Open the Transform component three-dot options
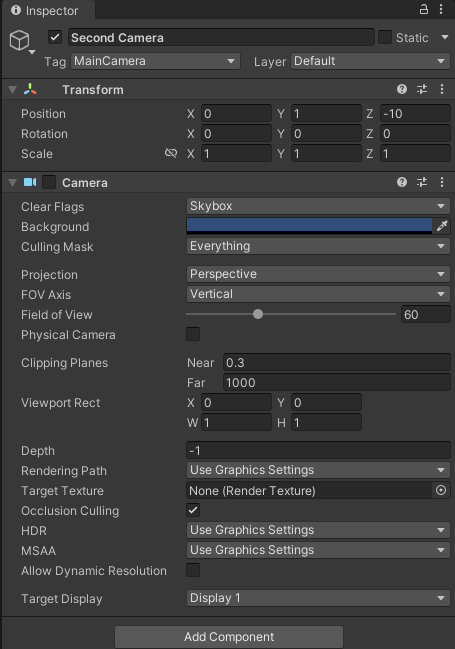 point(442,89)
